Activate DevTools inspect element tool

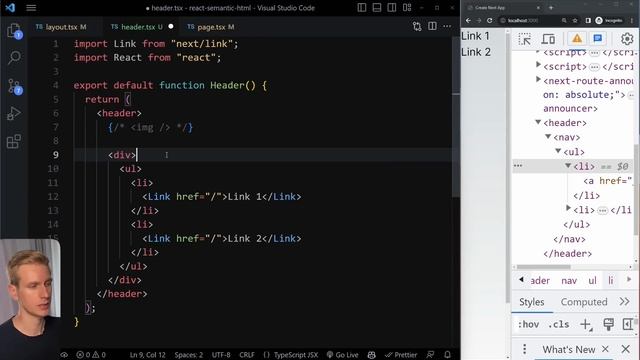[524, 39]
